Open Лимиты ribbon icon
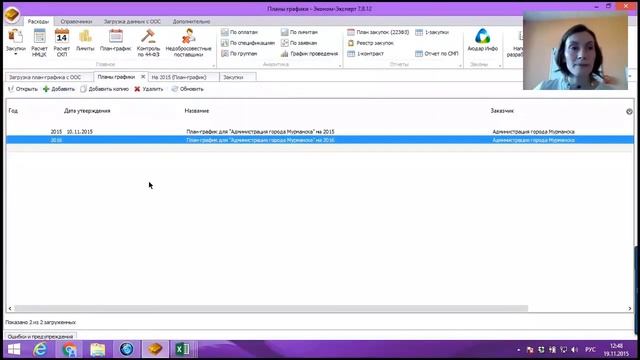The height and width of the screenshot is (360, 640). (x=85, y=40)
